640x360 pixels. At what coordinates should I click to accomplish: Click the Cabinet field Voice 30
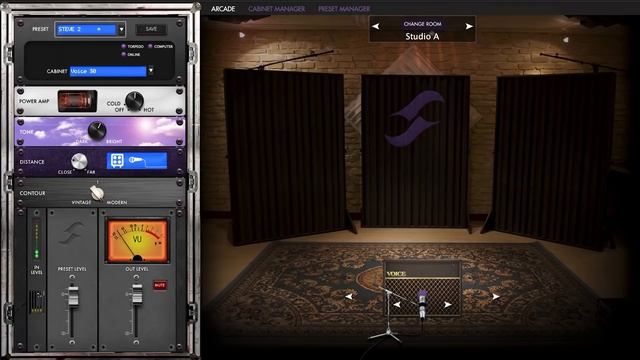[108, 71]
